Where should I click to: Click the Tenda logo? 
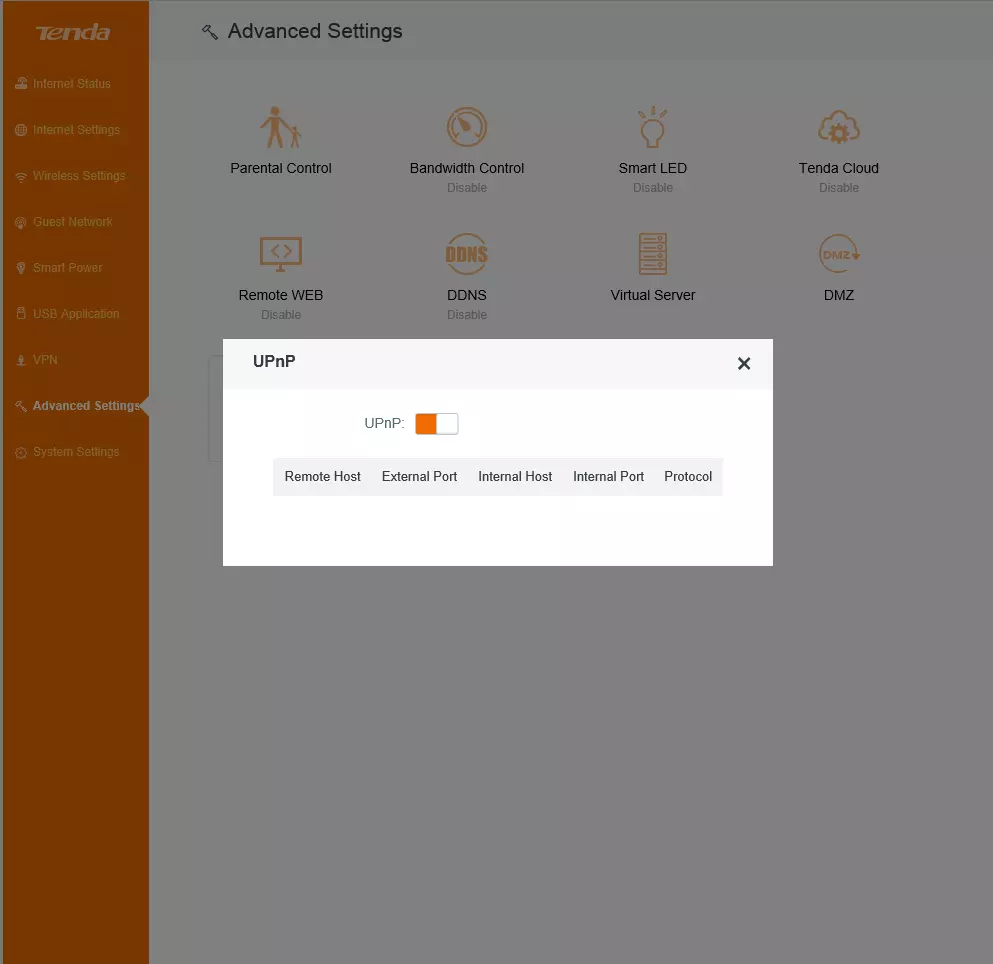tap(73, 32)
